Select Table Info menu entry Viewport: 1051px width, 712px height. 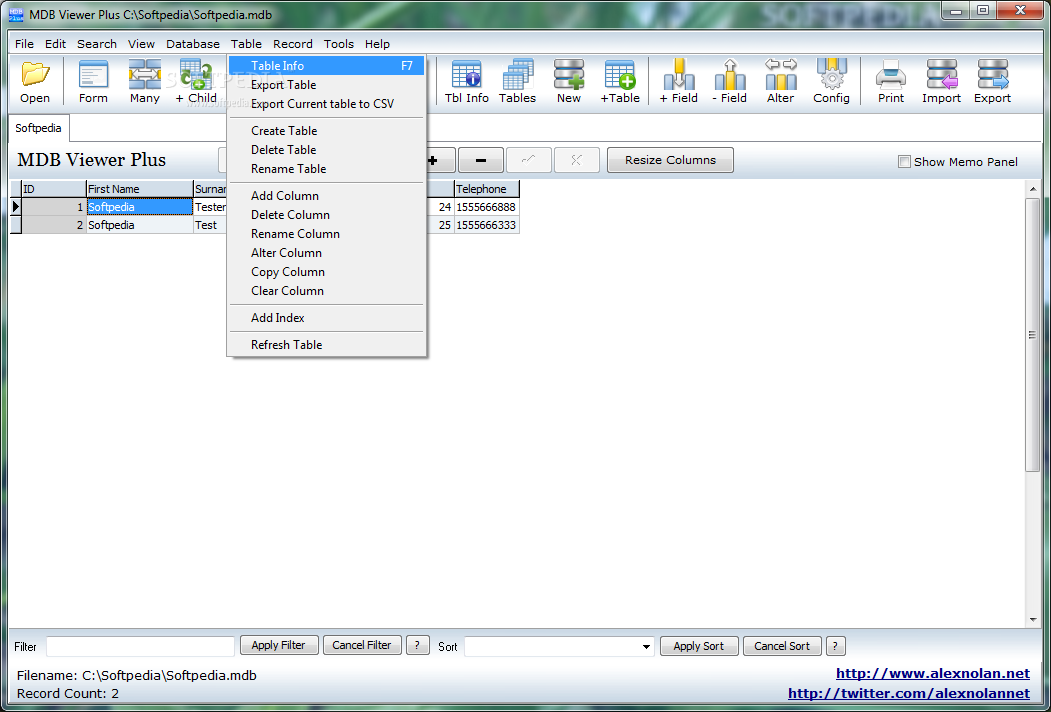click(x=326, y=66)
